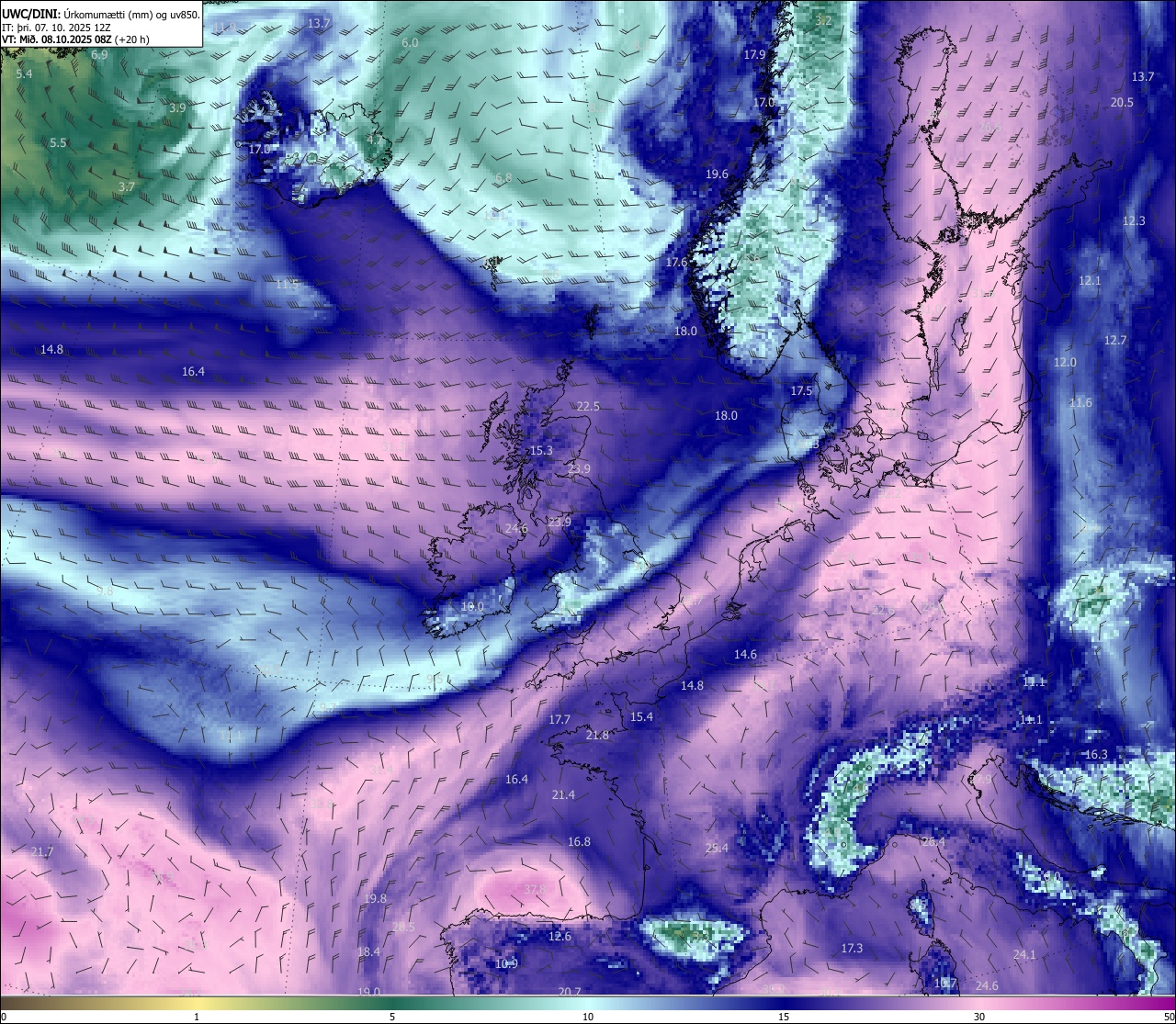Click the 20.5 value label

[1122, 103]
